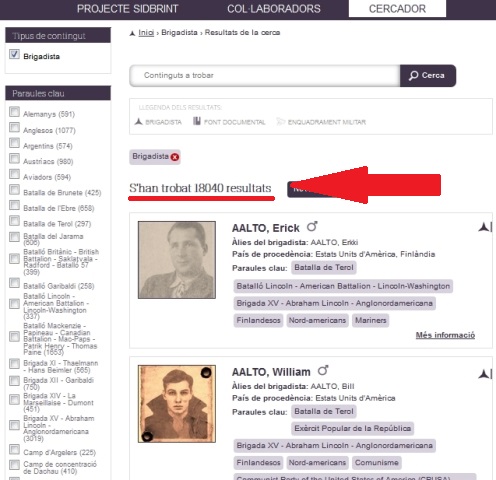Open the PROJECTE SIDBRINT tab

pos(127,9)
